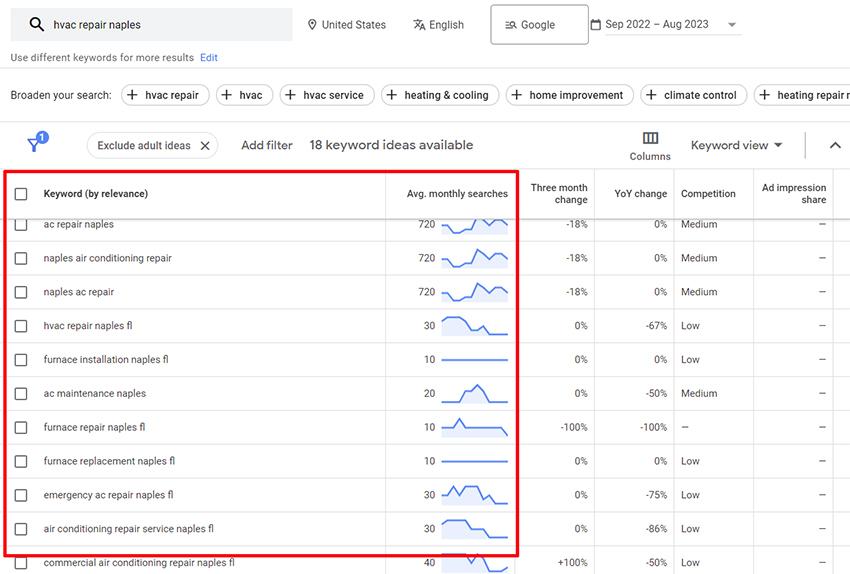Add 'climate control' to broaden search

tap(693, 95)
